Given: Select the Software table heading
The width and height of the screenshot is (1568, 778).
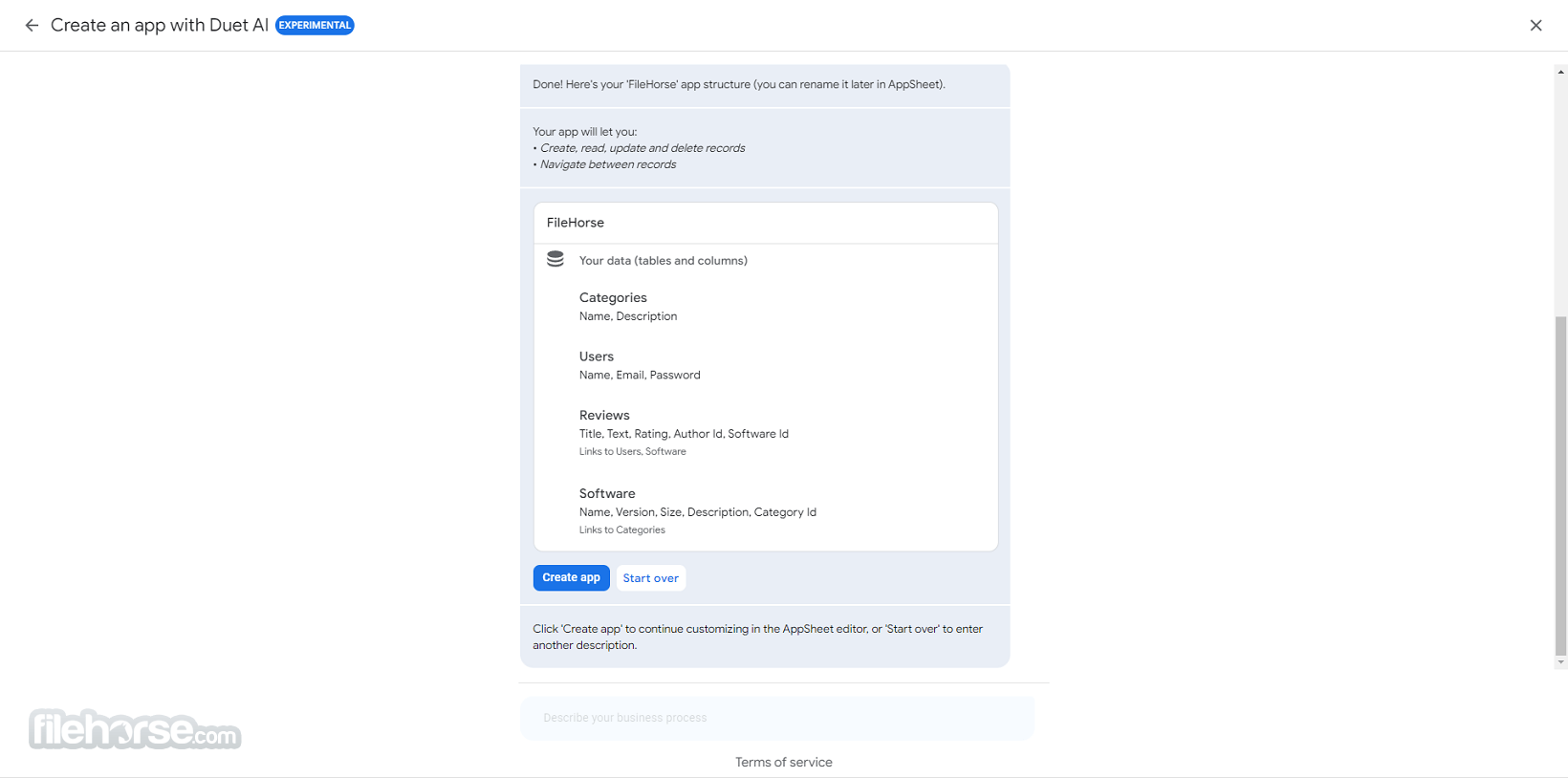Looking at the screenshot, I should (607, 494).
